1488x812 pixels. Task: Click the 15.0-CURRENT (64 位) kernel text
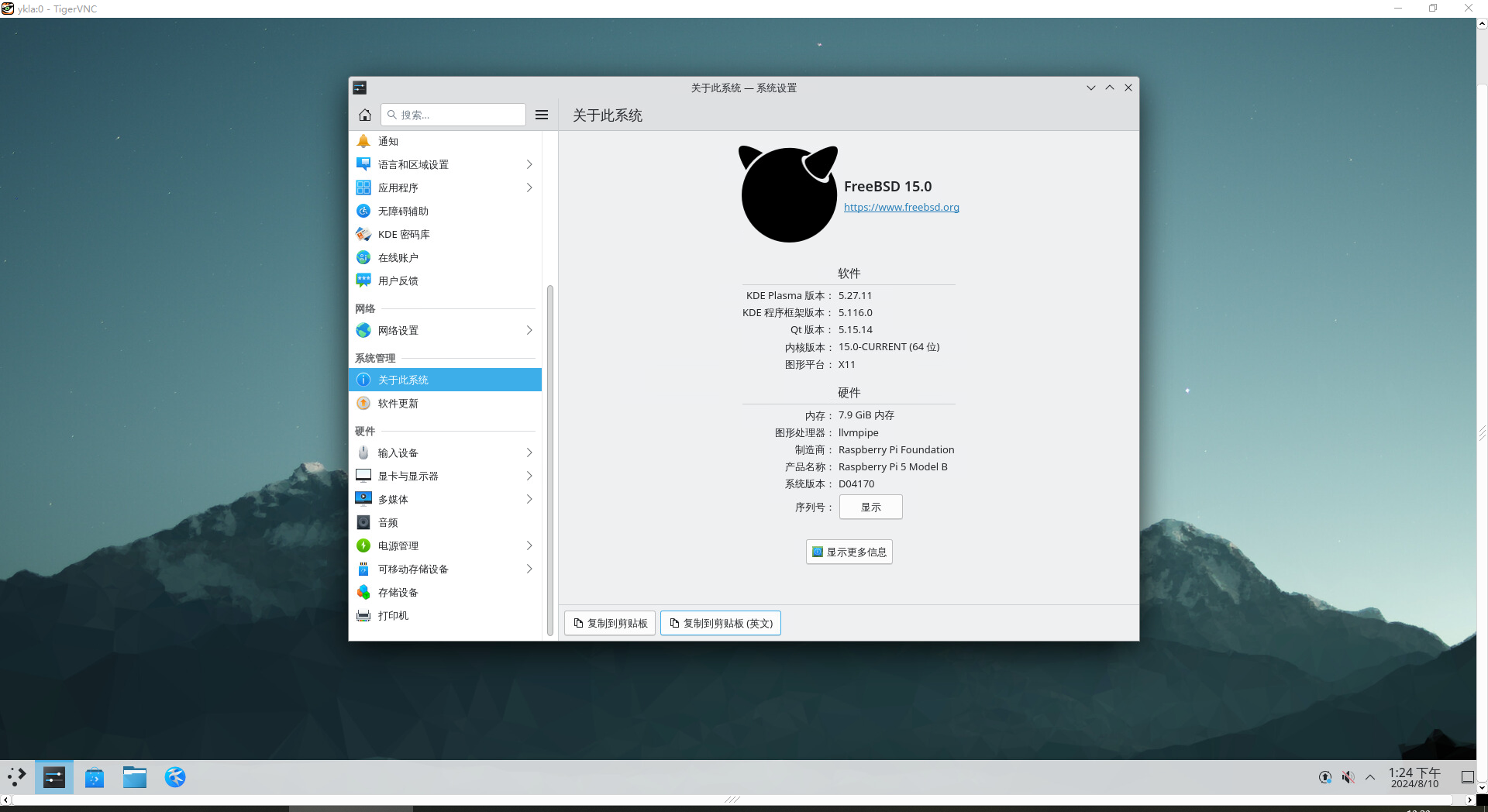click(x=889, y=347)
